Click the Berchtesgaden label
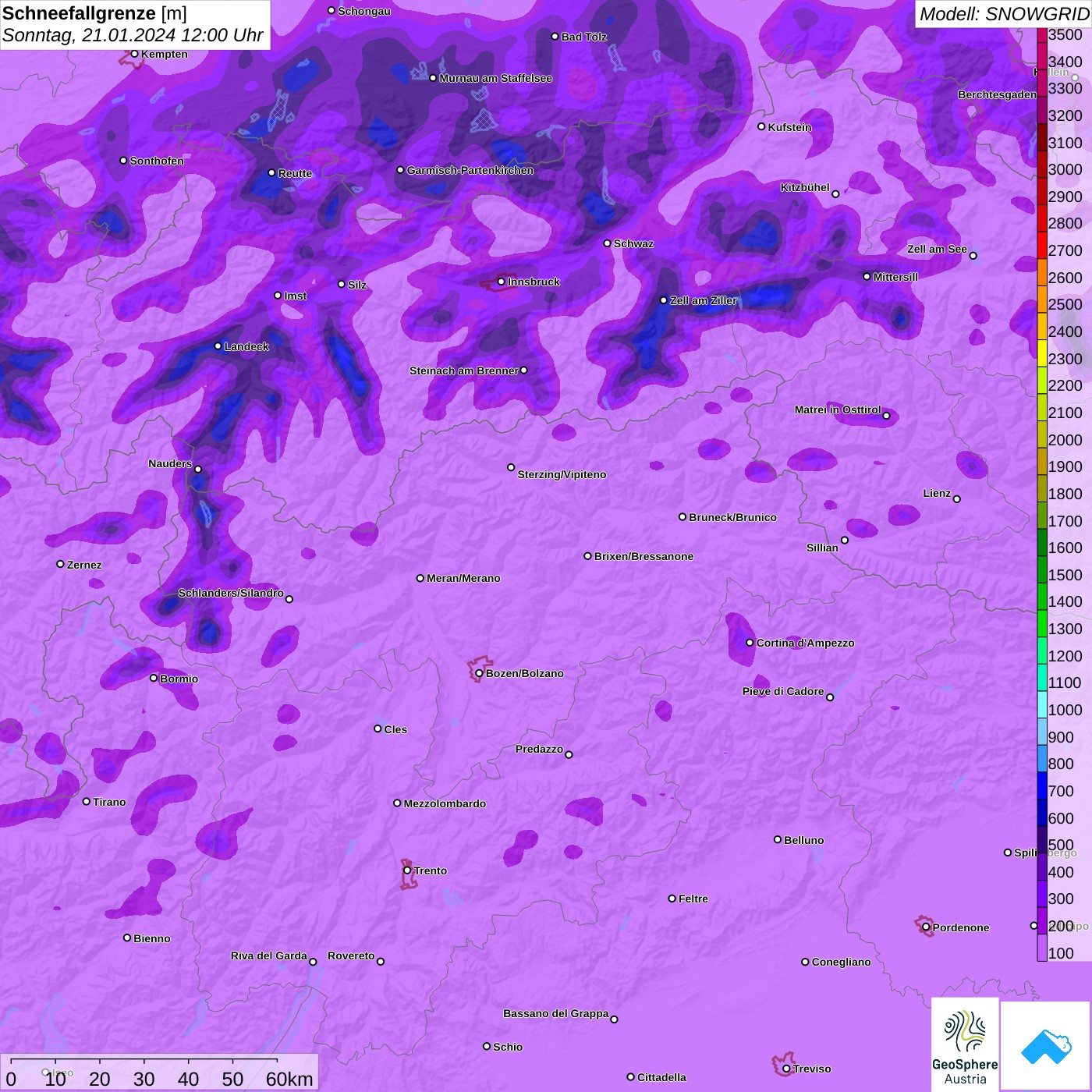1092x1092 pixels. pos(997,95)
